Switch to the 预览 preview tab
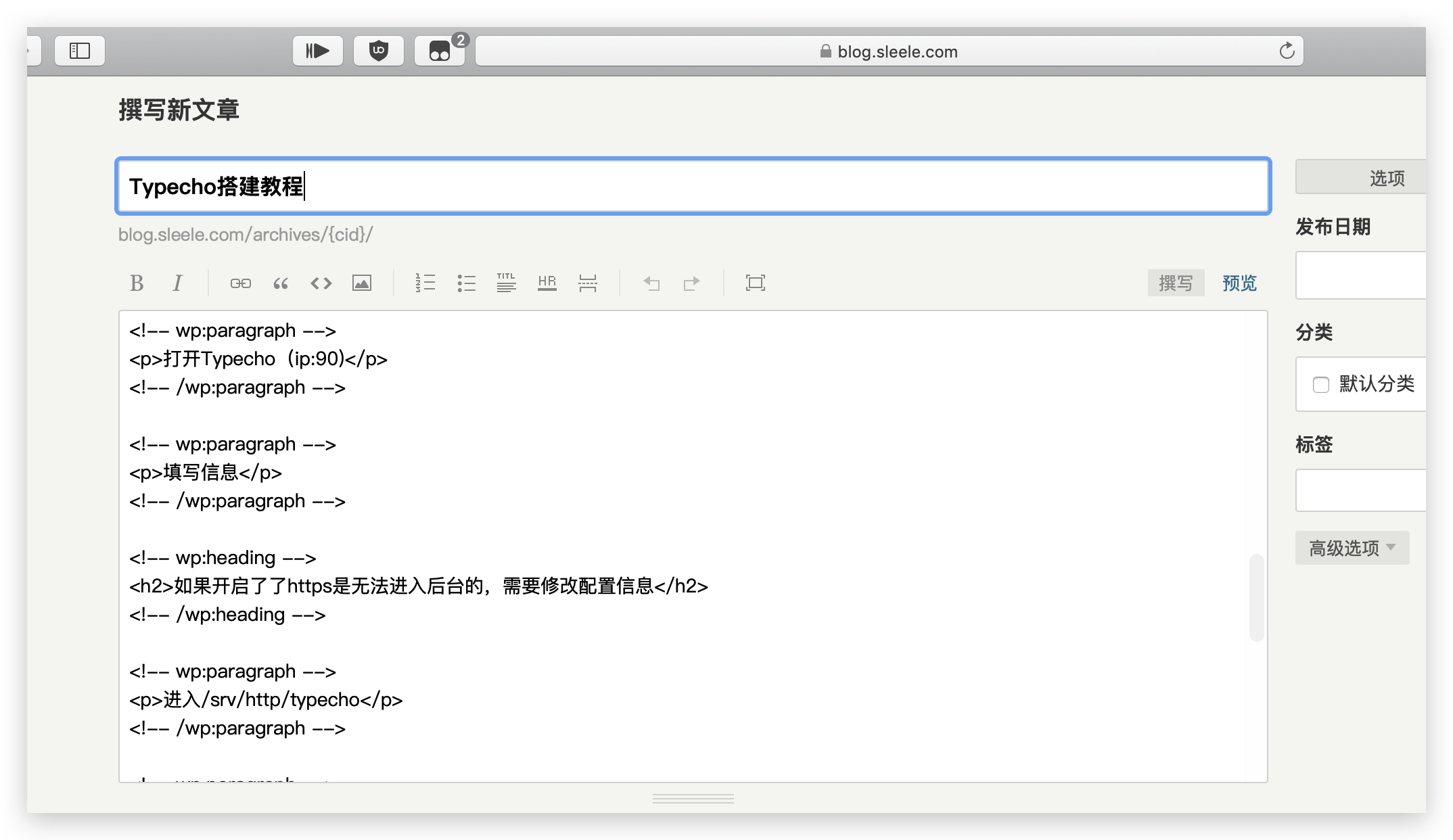Viewport: 1453px width, 840px height. pos(1239,283)
